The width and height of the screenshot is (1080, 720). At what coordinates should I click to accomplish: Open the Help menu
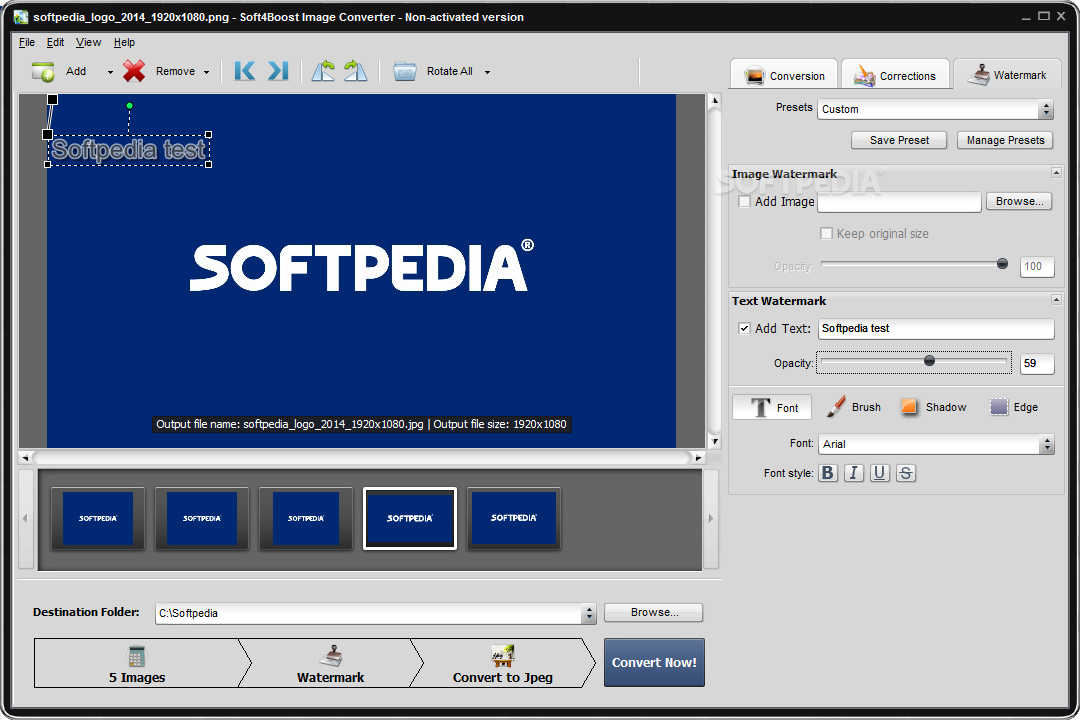[x=125, y=42]
